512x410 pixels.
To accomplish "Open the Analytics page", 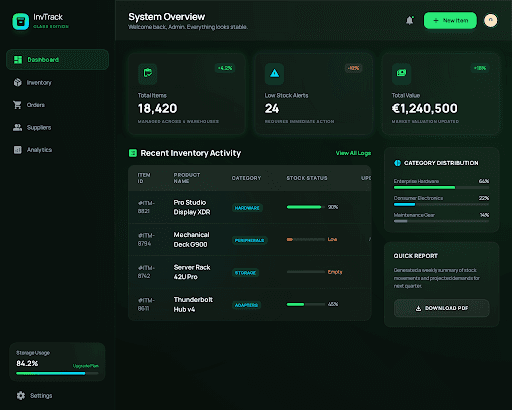I will coord(57,150).
